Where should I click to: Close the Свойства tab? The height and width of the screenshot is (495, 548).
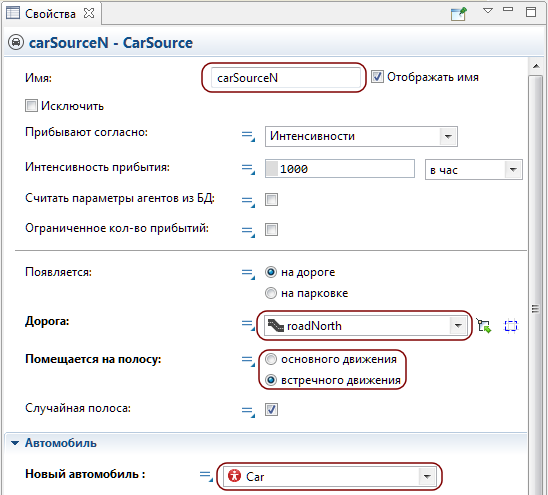point(89,13)
